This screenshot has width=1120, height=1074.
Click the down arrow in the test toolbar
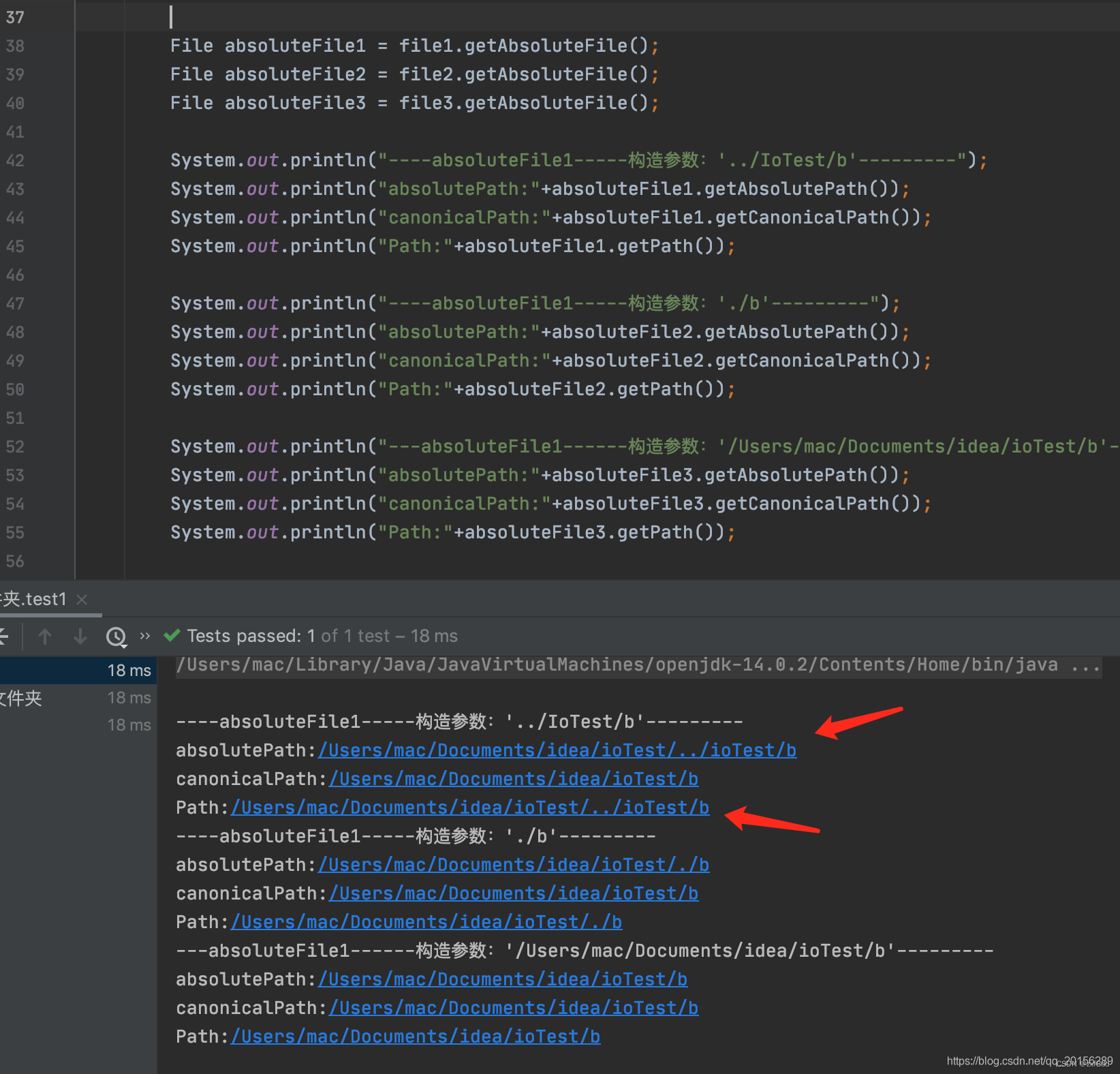pyautogui.click(x=80, y=636)
